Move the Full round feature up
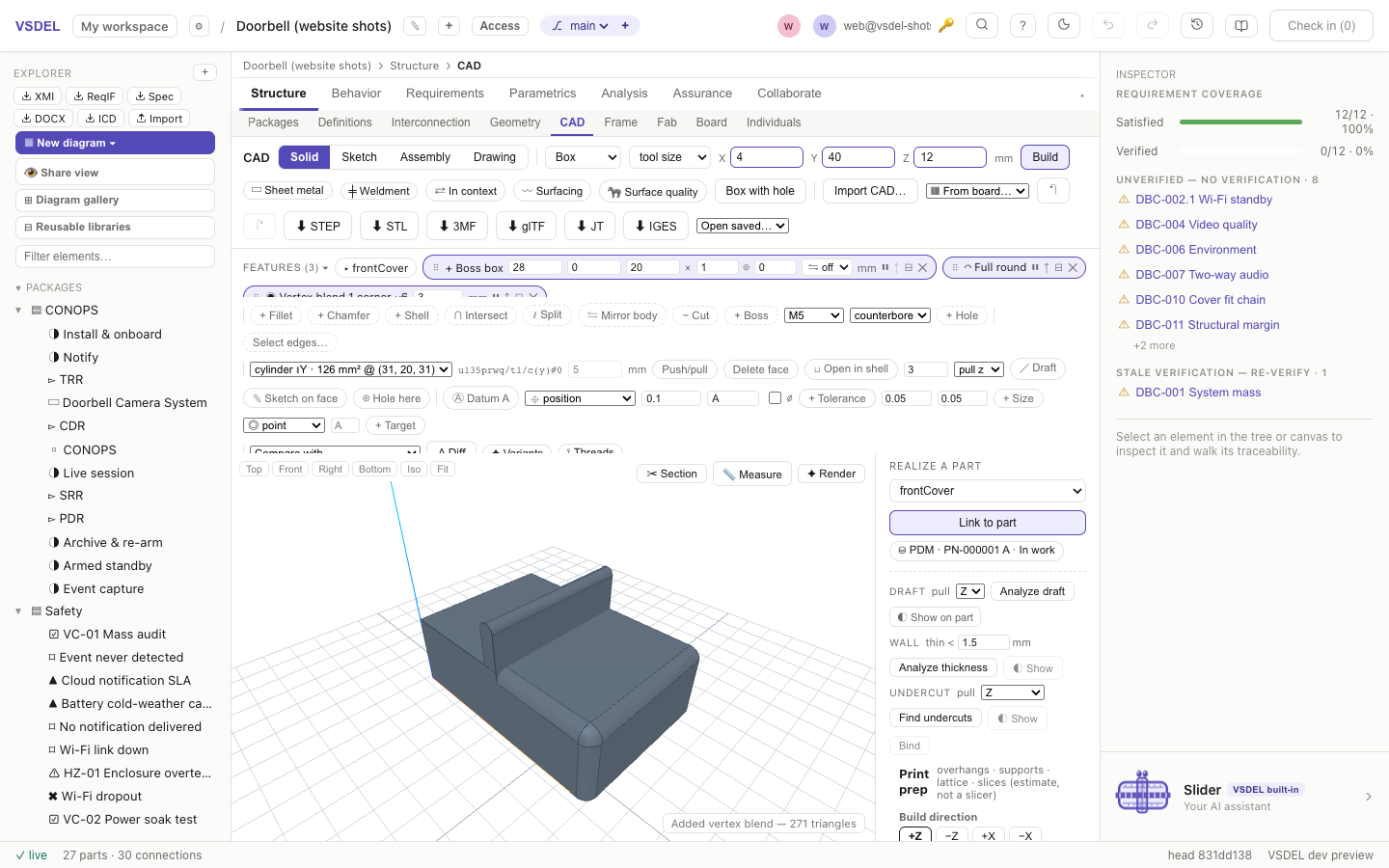1389x868 pixels. tap(1047, 268)
